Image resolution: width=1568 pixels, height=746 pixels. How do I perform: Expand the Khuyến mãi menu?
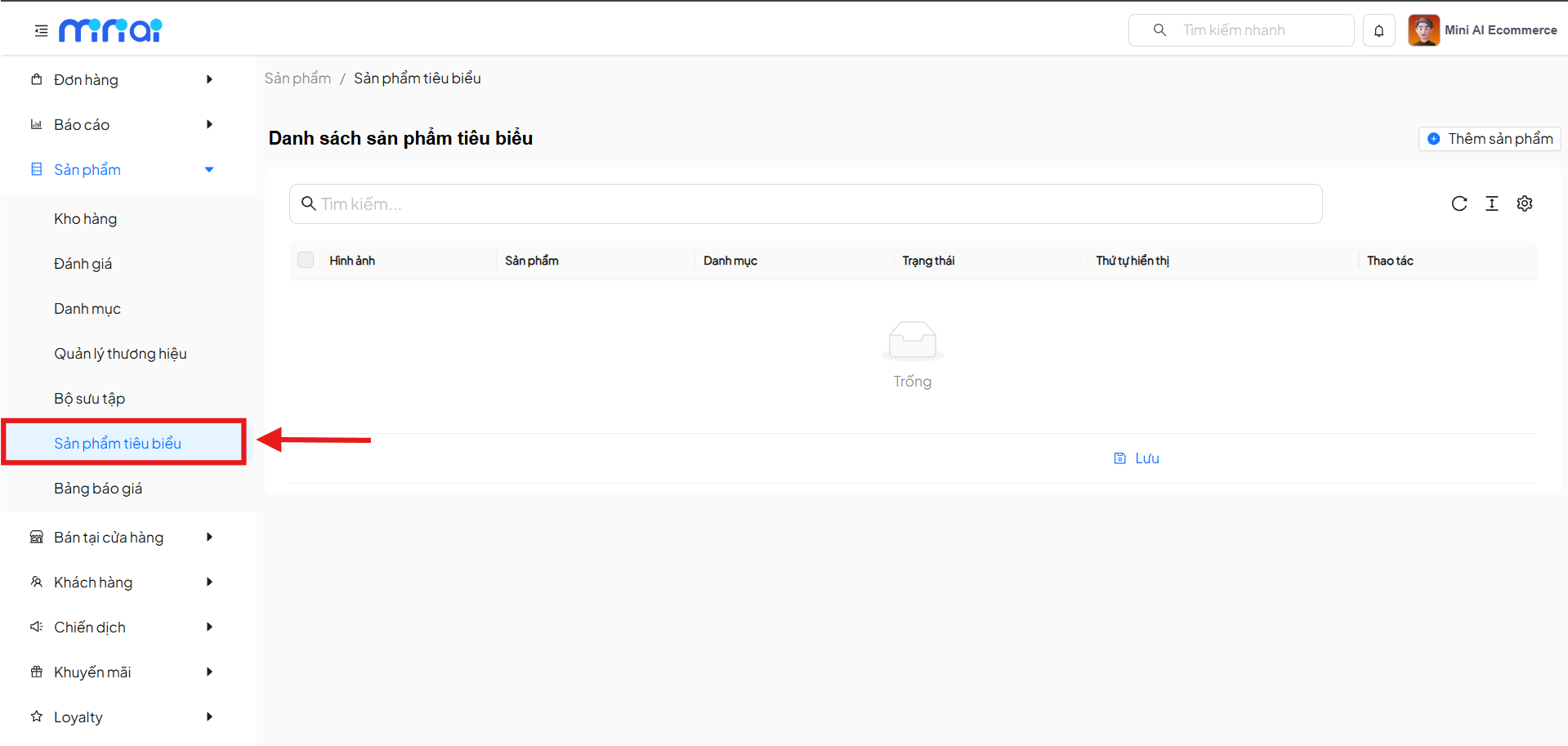click(x=209, y=672)
